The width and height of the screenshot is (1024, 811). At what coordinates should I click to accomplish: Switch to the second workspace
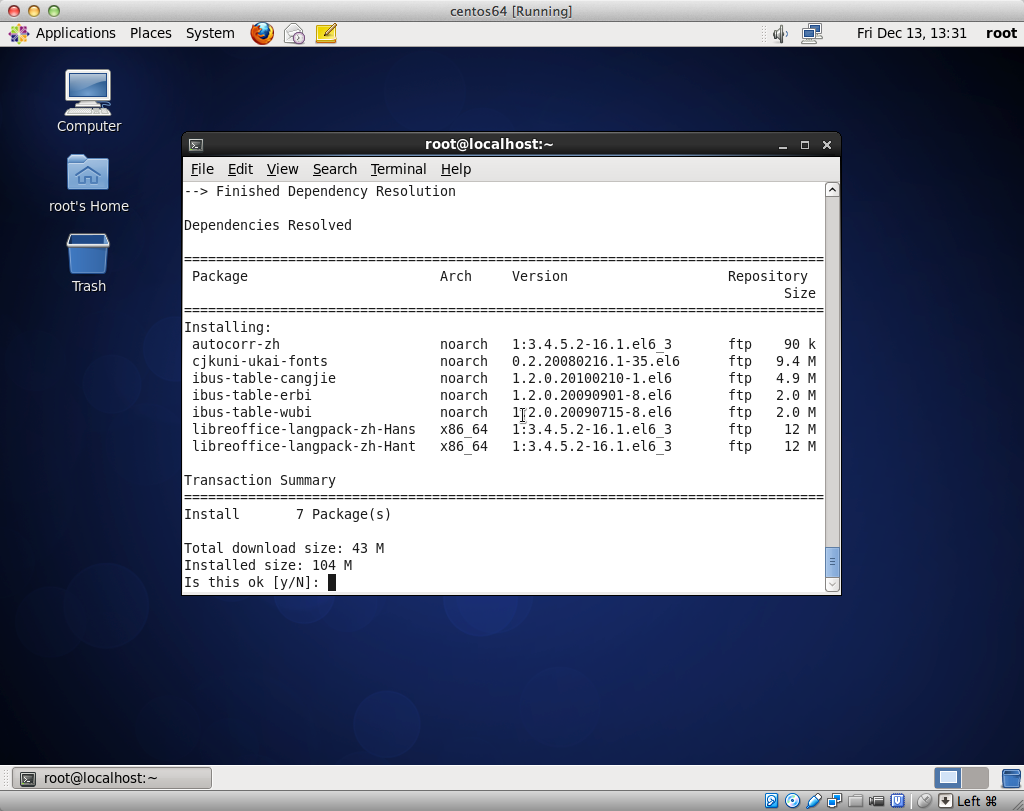(975, 778)
